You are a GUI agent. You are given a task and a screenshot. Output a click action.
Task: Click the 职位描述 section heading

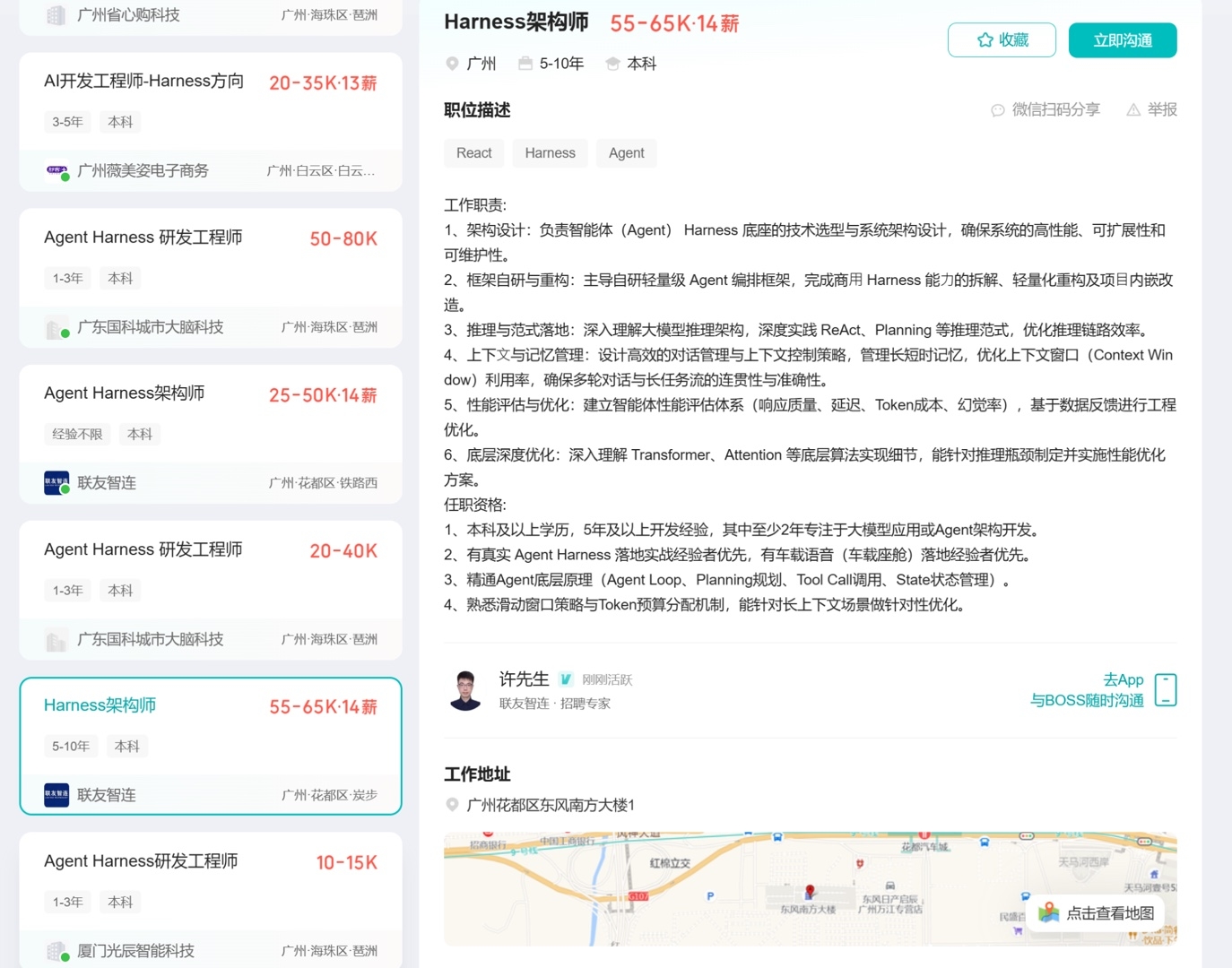(x=477, y=110)
